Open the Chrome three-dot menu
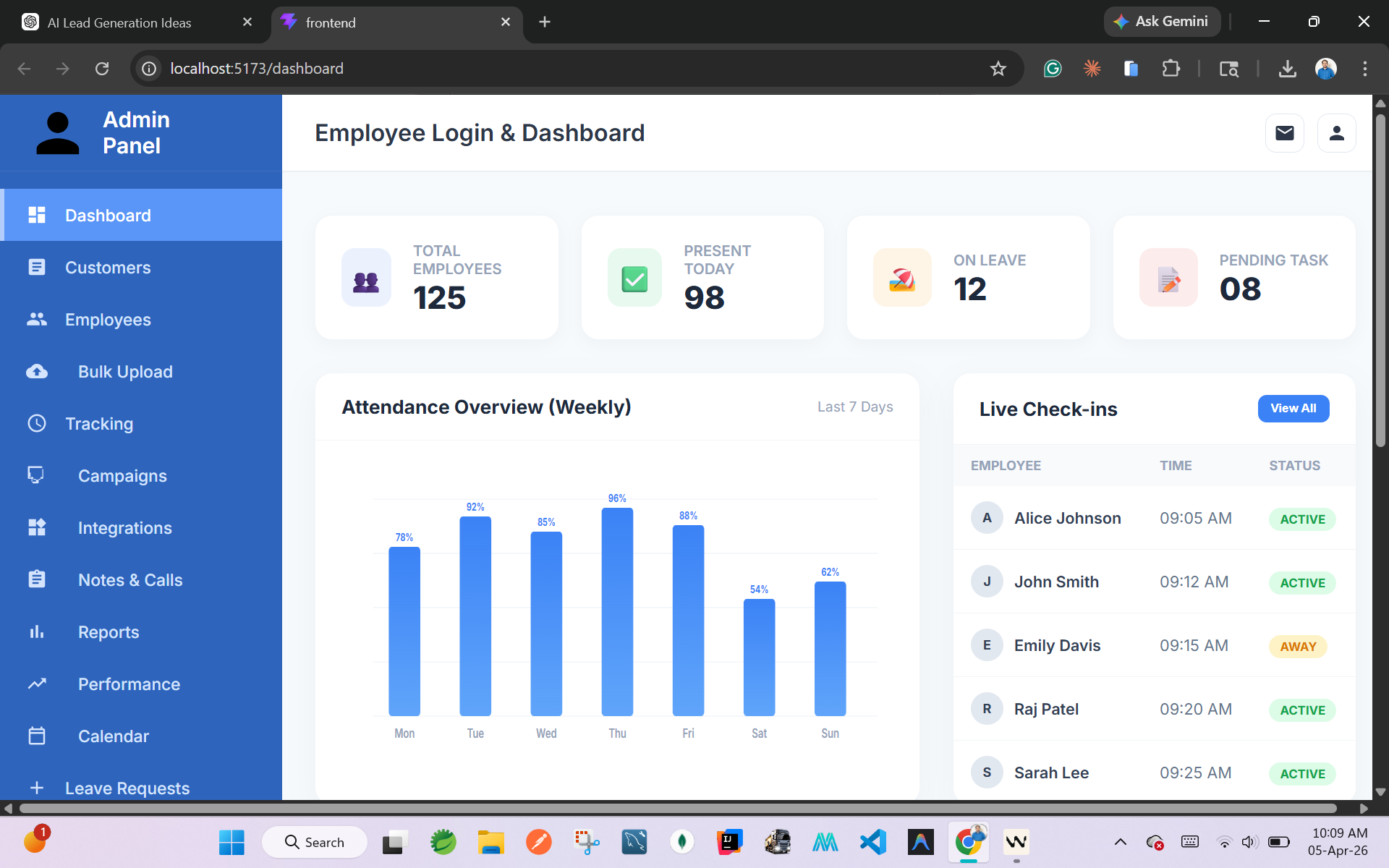 [x=1365, y=69]
